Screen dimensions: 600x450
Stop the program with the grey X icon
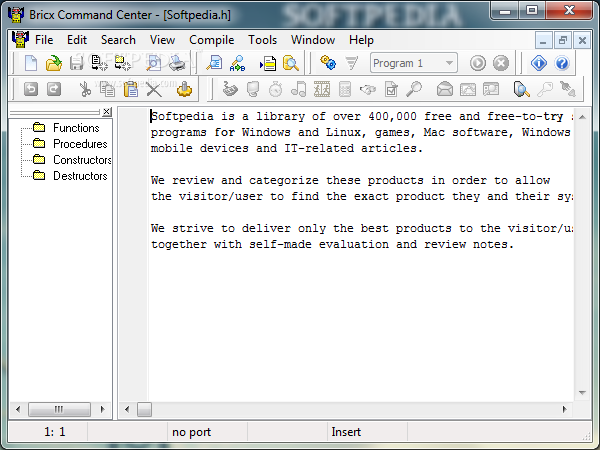click(501, 63)
